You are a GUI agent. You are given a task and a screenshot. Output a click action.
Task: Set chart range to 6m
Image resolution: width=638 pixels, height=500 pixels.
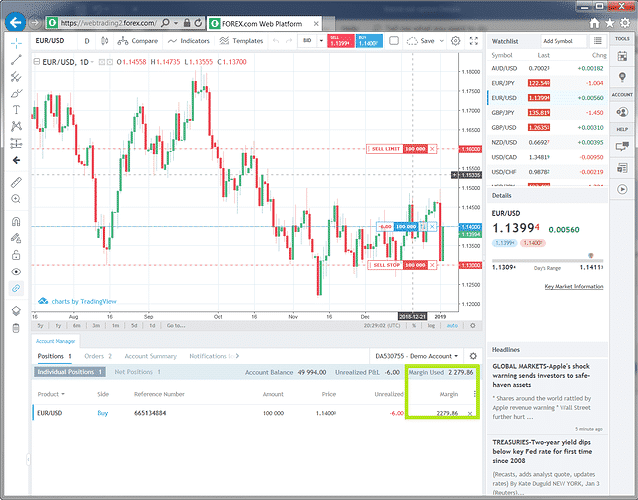tap(76, 325)
